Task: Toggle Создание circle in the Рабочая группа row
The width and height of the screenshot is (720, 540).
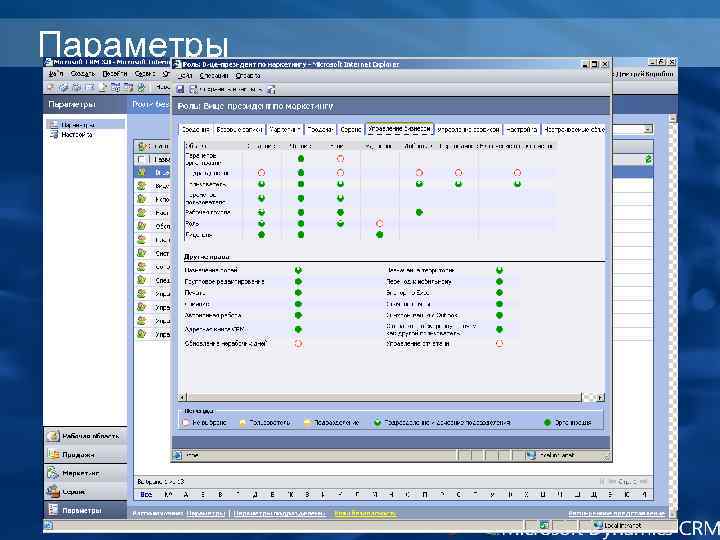Action: (x=261, y=212)
